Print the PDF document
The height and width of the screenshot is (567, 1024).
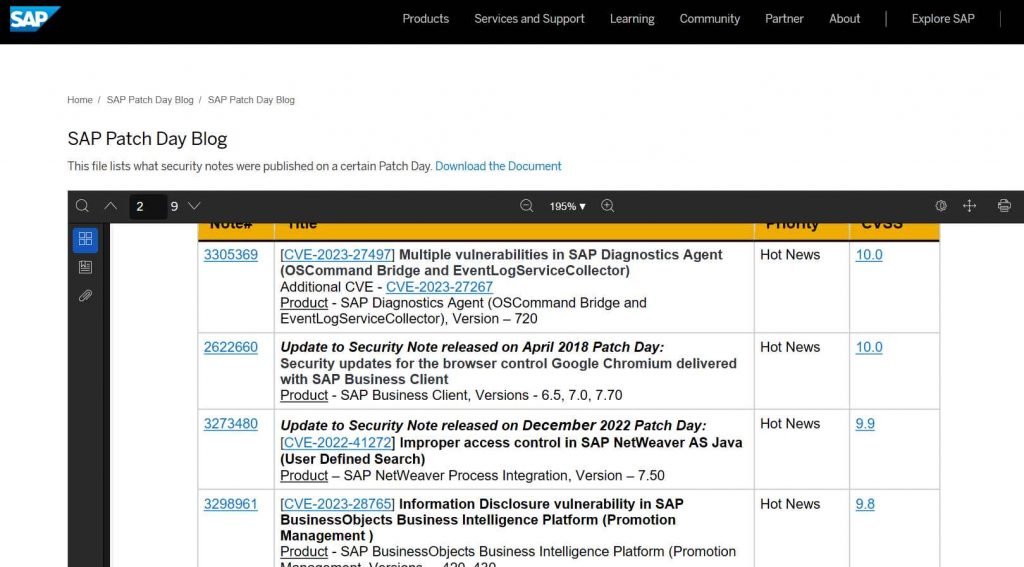pyautogui.click(x=1004, y=206)
